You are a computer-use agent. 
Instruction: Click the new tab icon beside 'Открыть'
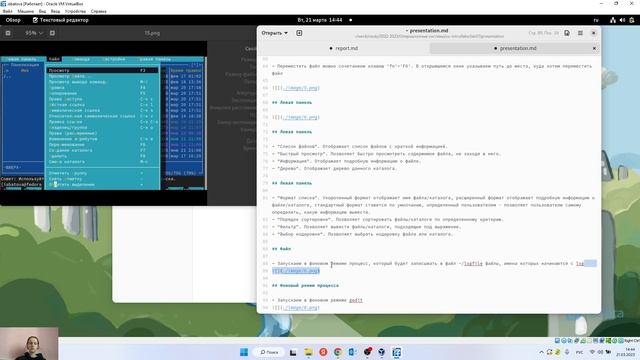point(299,33)
